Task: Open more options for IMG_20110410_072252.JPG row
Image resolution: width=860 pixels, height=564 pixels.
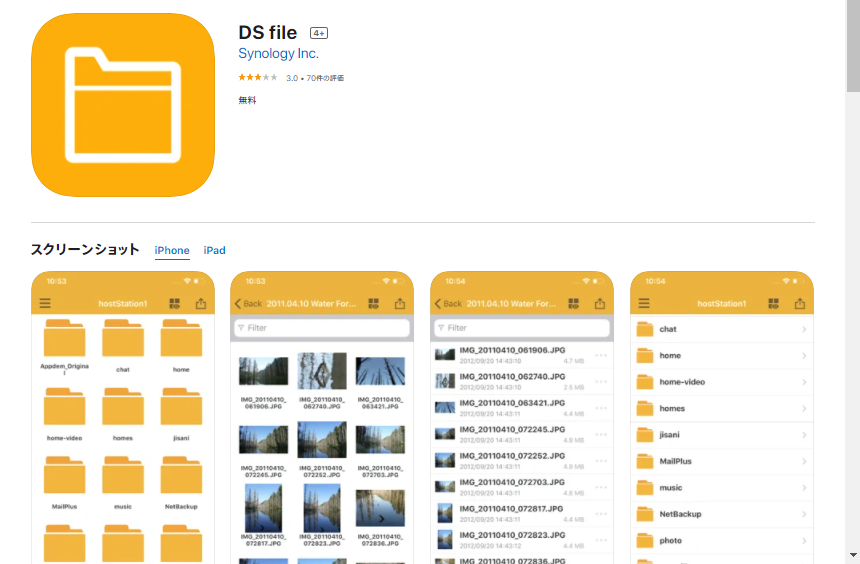Action: pos(601,461)
